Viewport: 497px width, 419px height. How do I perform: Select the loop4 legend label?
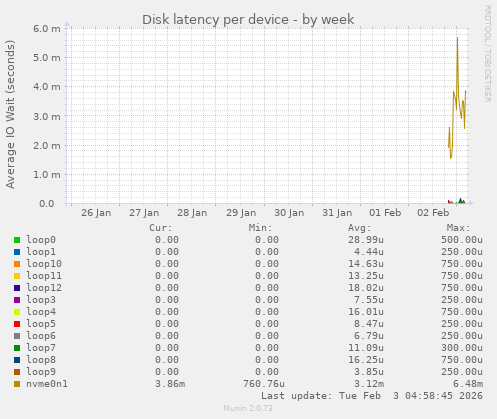click(41, 312)
